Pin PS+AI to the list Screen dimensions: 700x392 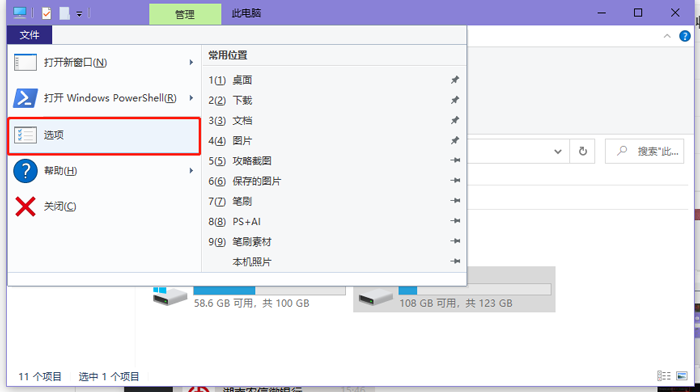pos(455,221)
